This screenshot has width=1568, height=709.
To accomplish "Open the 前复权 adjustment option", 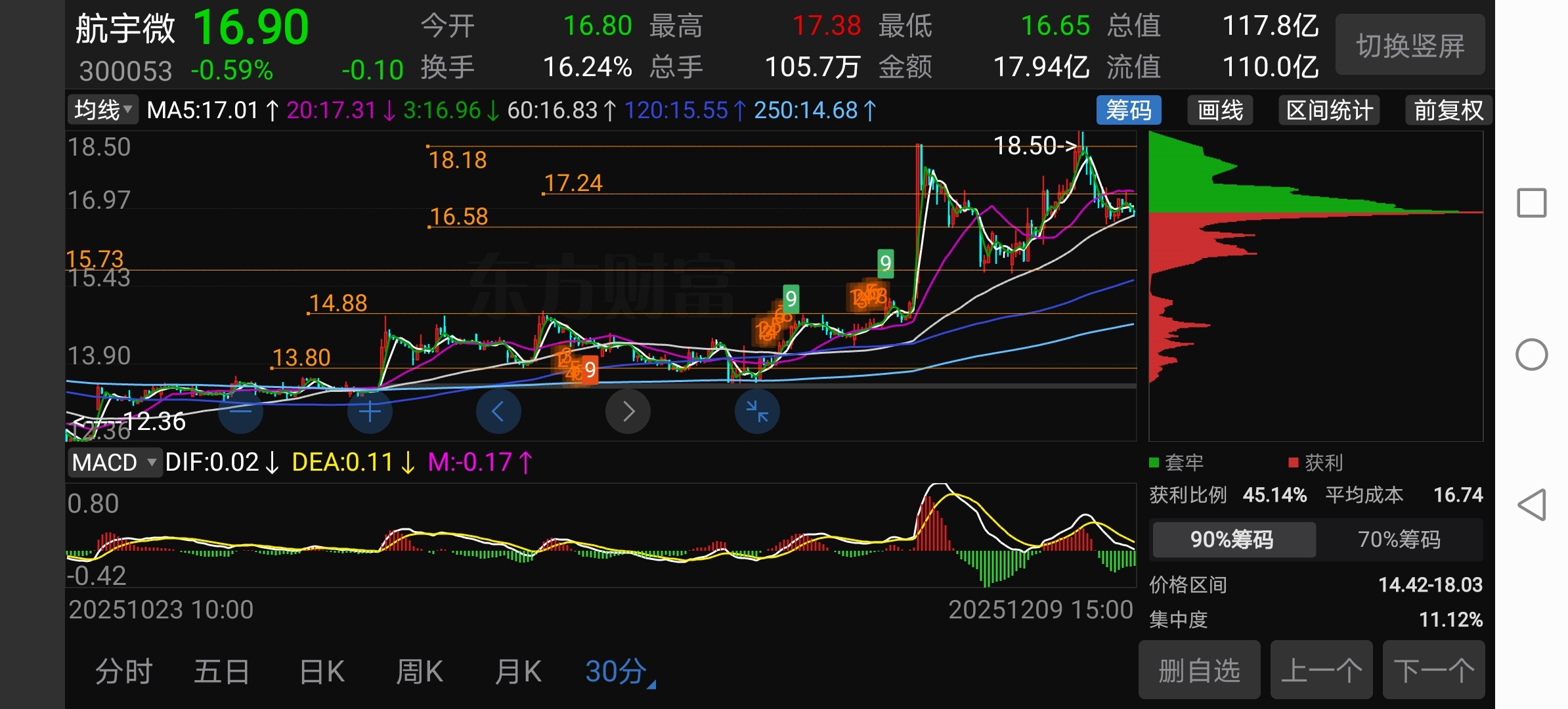I will click(x=1448, y=110).
